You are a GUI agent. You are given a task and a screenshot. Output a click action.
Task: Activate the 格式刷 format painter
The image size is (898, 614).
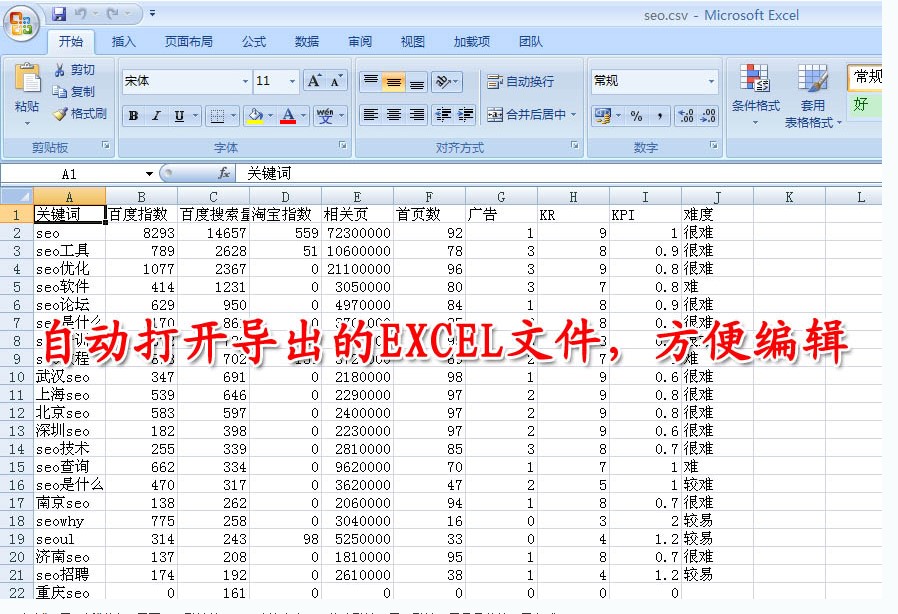click(80, 114)
